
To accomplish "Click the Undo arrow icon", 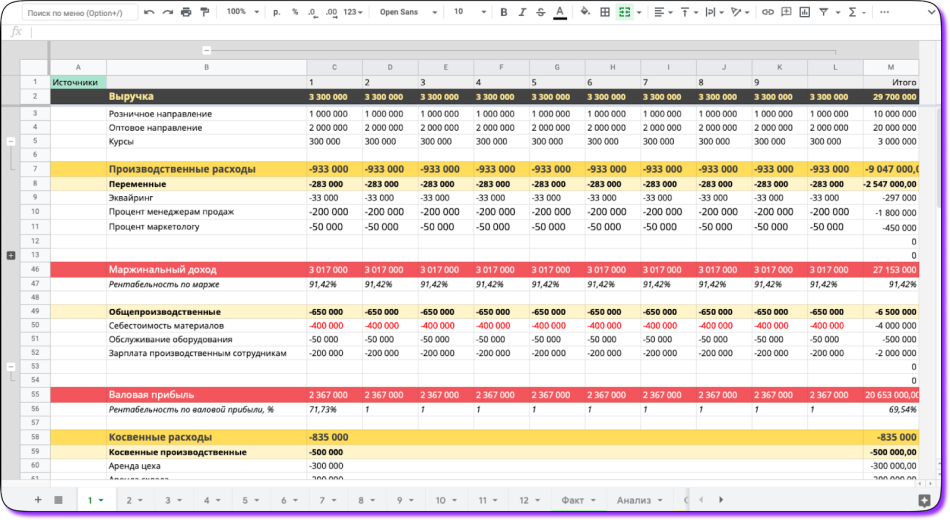I will coord(149,12).
